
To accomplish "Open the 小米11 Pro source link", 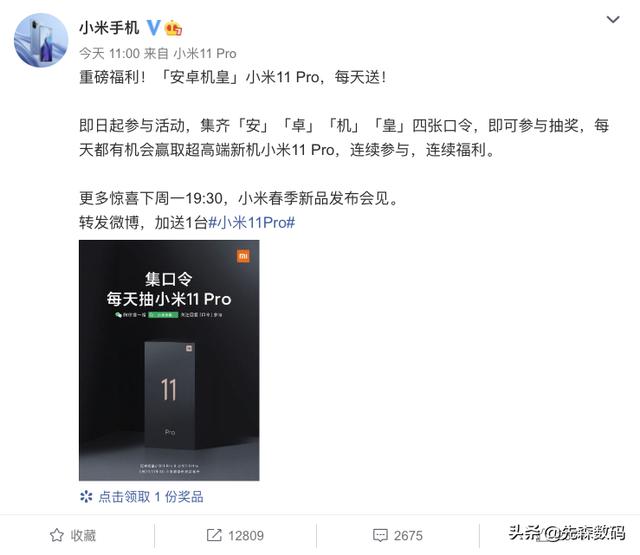I will pyautogui.click(x=205, y=53).
